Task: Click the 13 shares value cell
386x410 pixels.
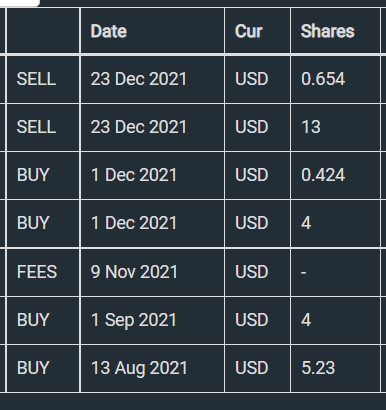Action: (335, 127)
